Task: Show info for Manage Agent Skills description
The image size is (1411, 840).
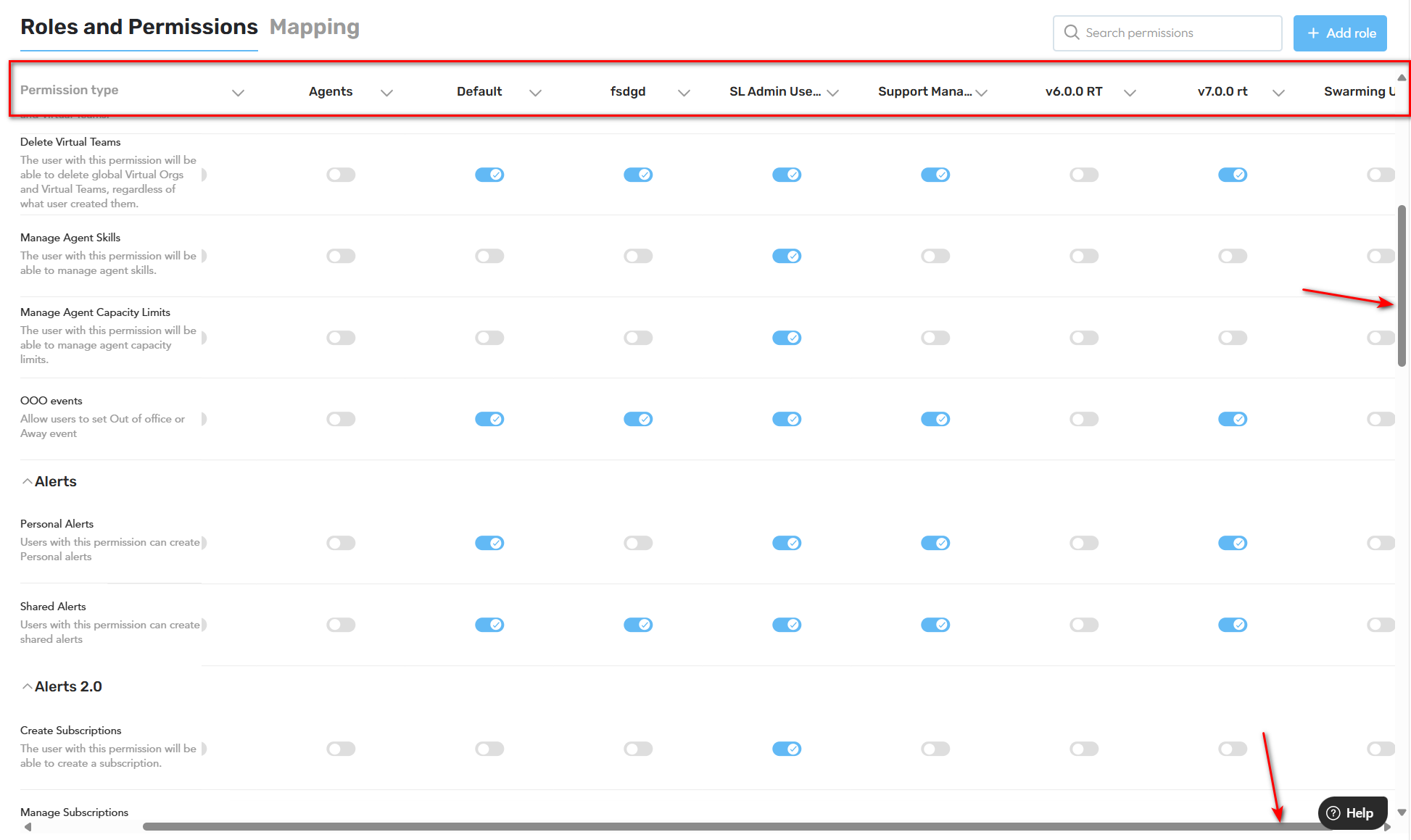Action: tap(204, 256)
